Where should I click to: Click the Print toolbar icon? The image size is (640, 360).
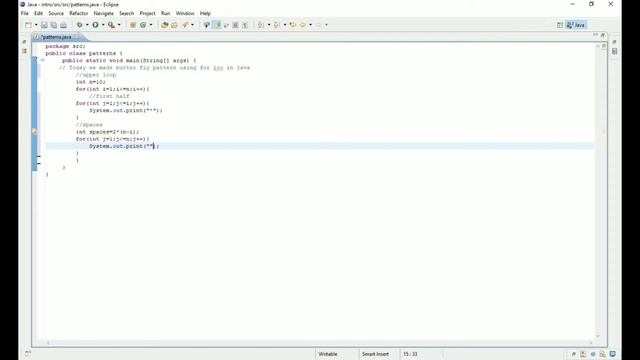[x=63, y=25]
